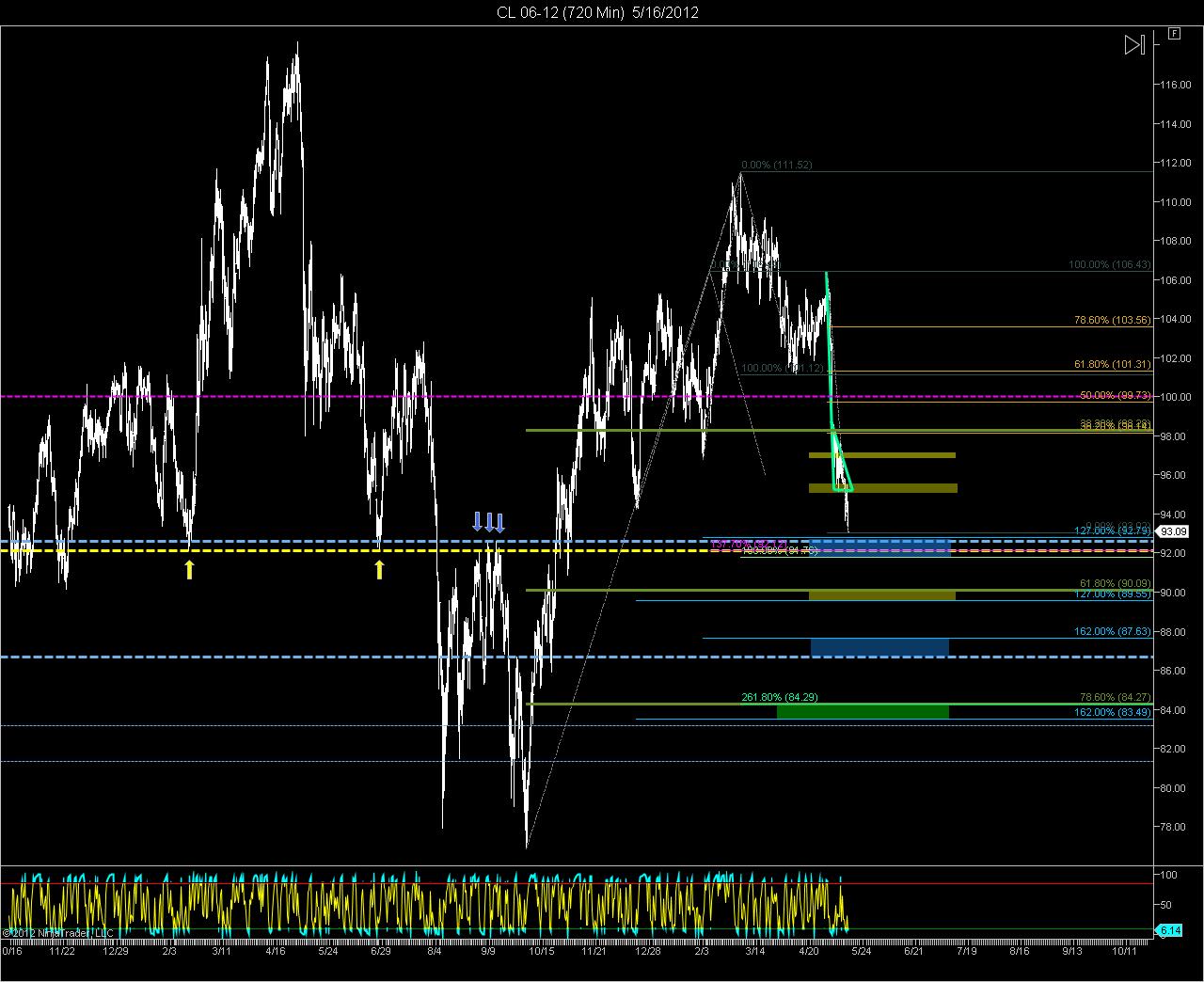The width and height of the screenshot is (1204, 982).
Task: Click the 9/13 date on time axis
Action: point(1072,951)
